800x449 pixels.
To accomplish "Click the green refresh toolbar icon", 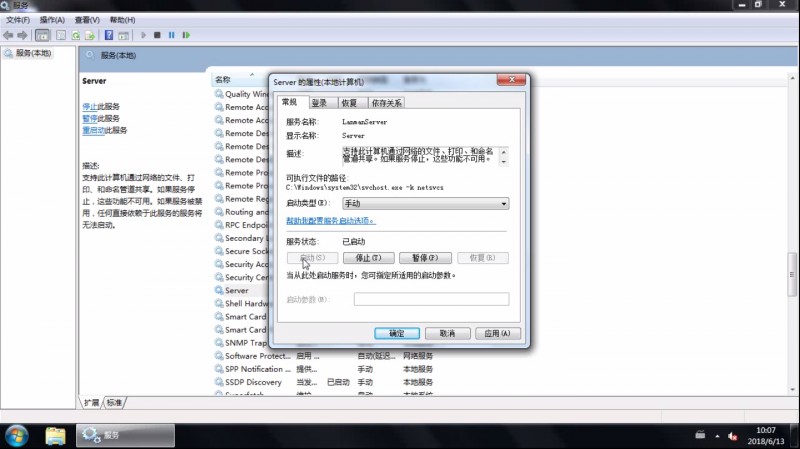I will 76,35.
